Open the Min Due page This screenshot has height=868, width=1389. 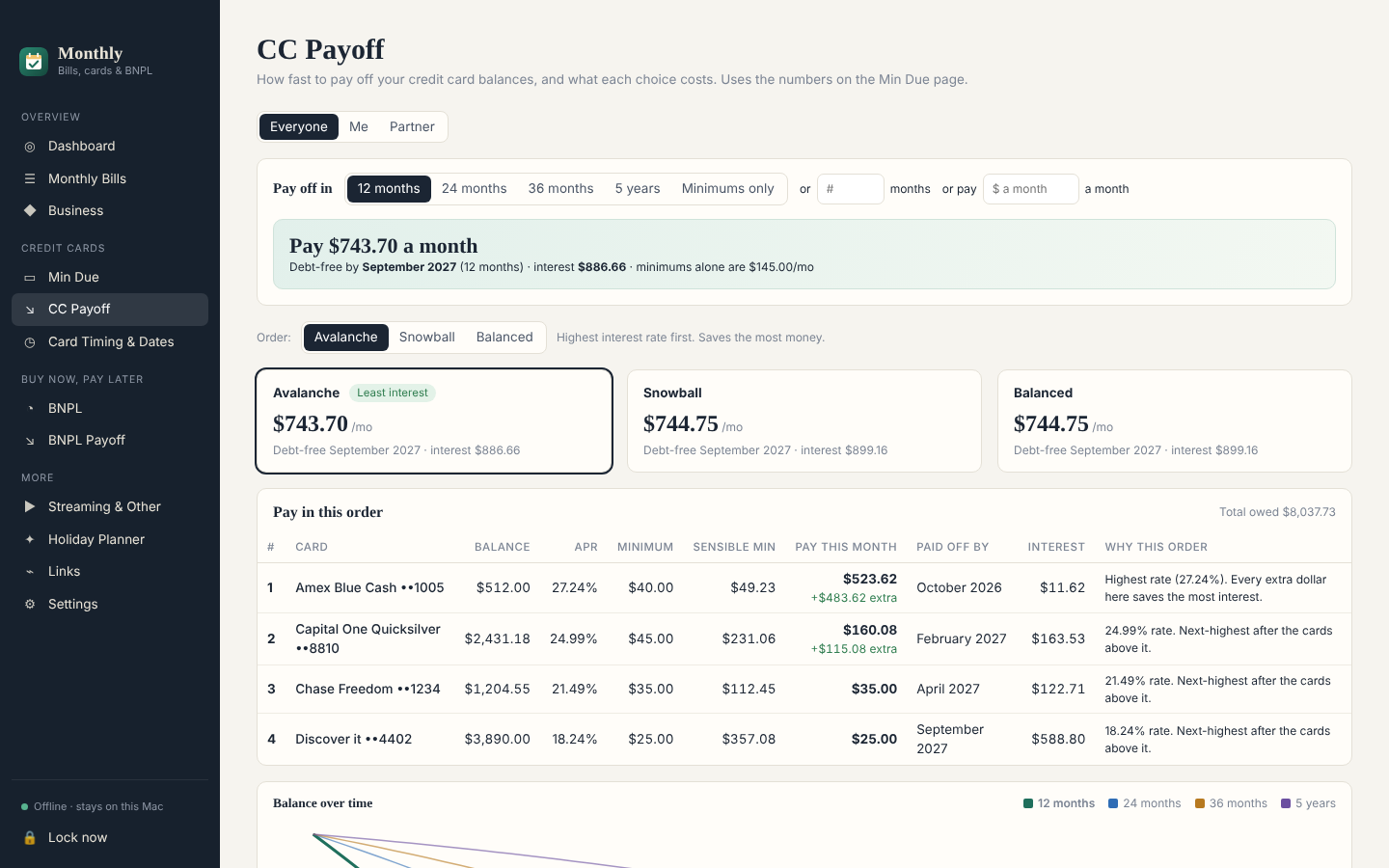110,277
